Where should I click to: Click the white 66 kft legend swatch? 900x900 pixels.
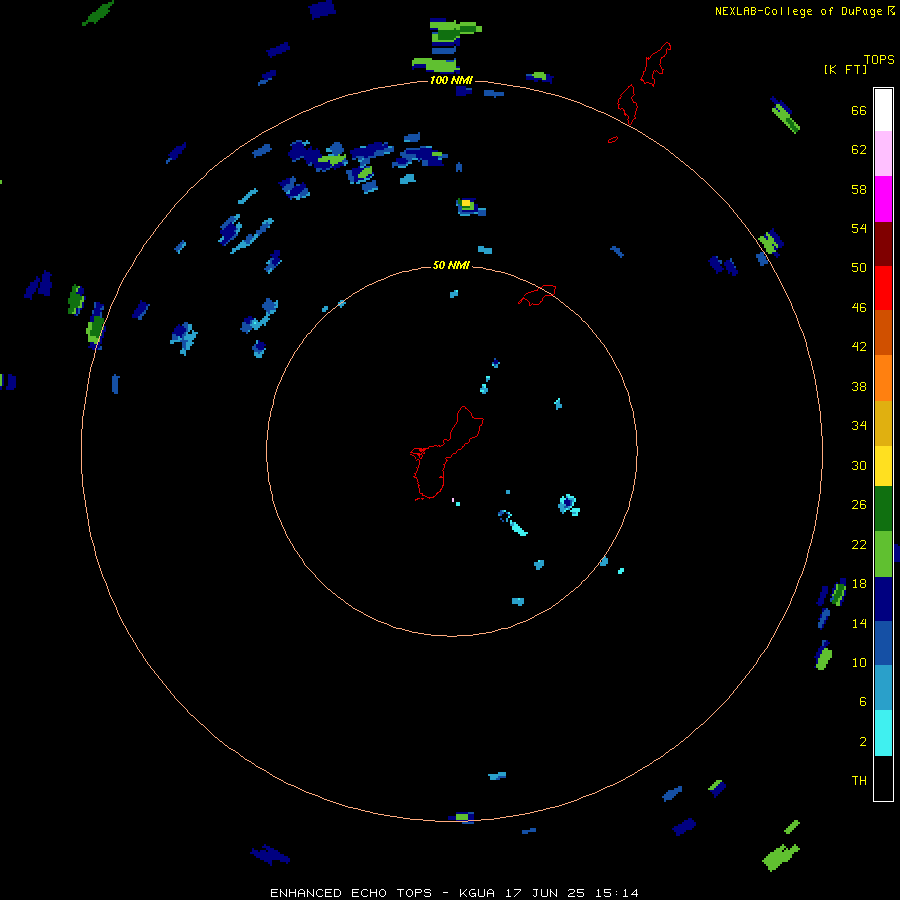coord(883,110)
